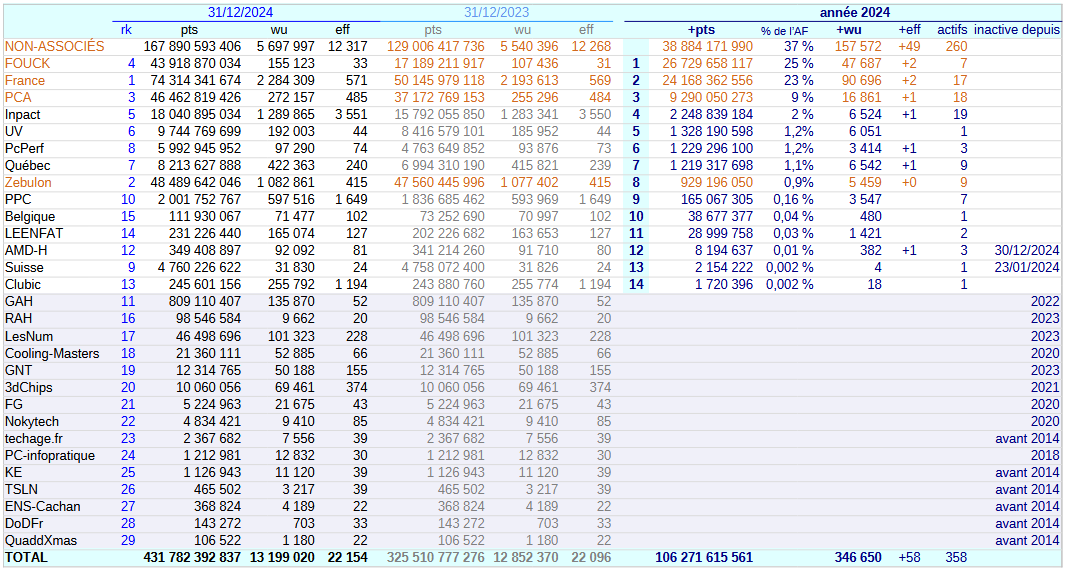
Task: Select the PC-infopratique team name
Action: click(x=50, y=455)
